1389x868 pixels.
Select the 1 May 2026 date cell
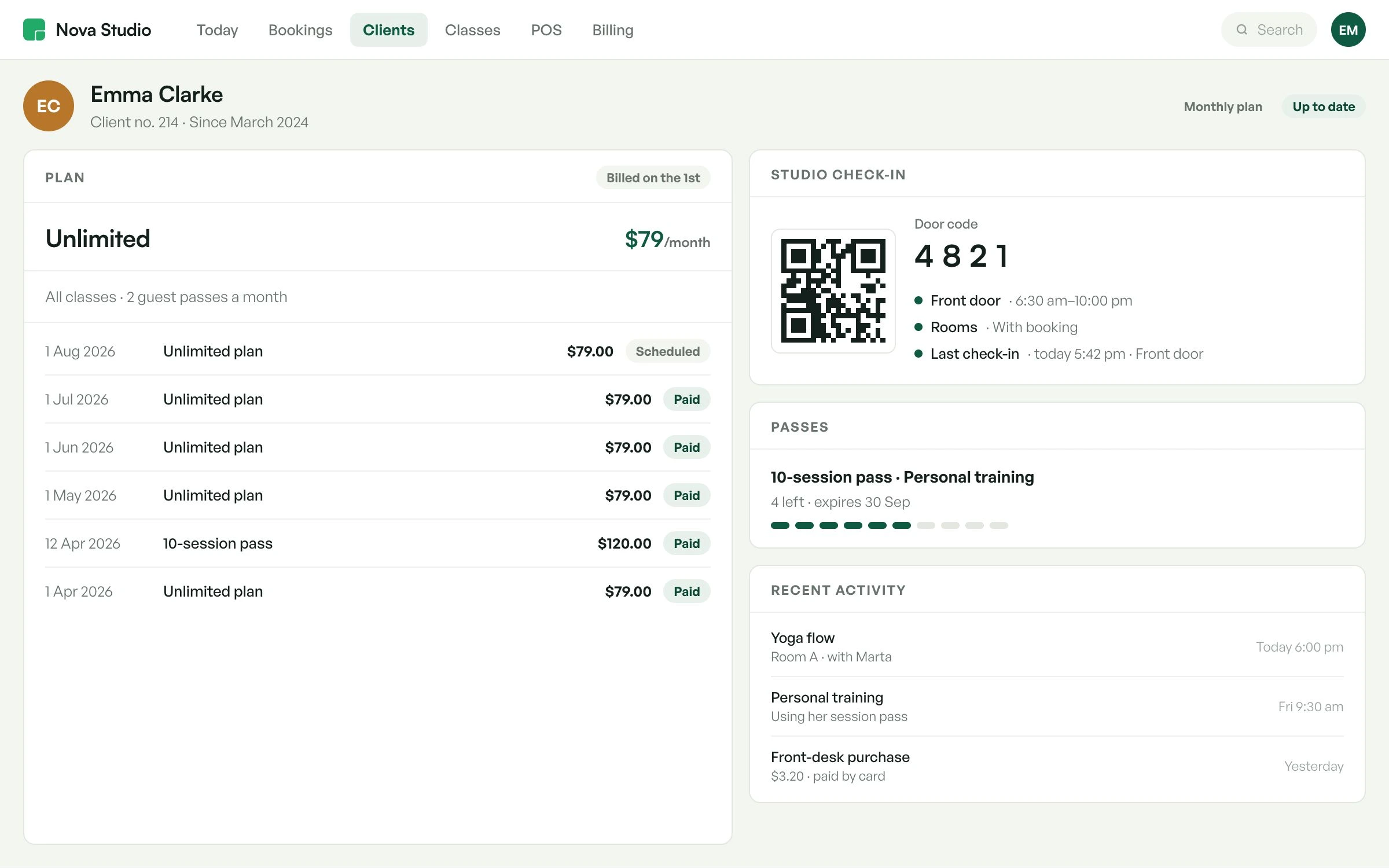pyautogui.click(x=80, y=495)
